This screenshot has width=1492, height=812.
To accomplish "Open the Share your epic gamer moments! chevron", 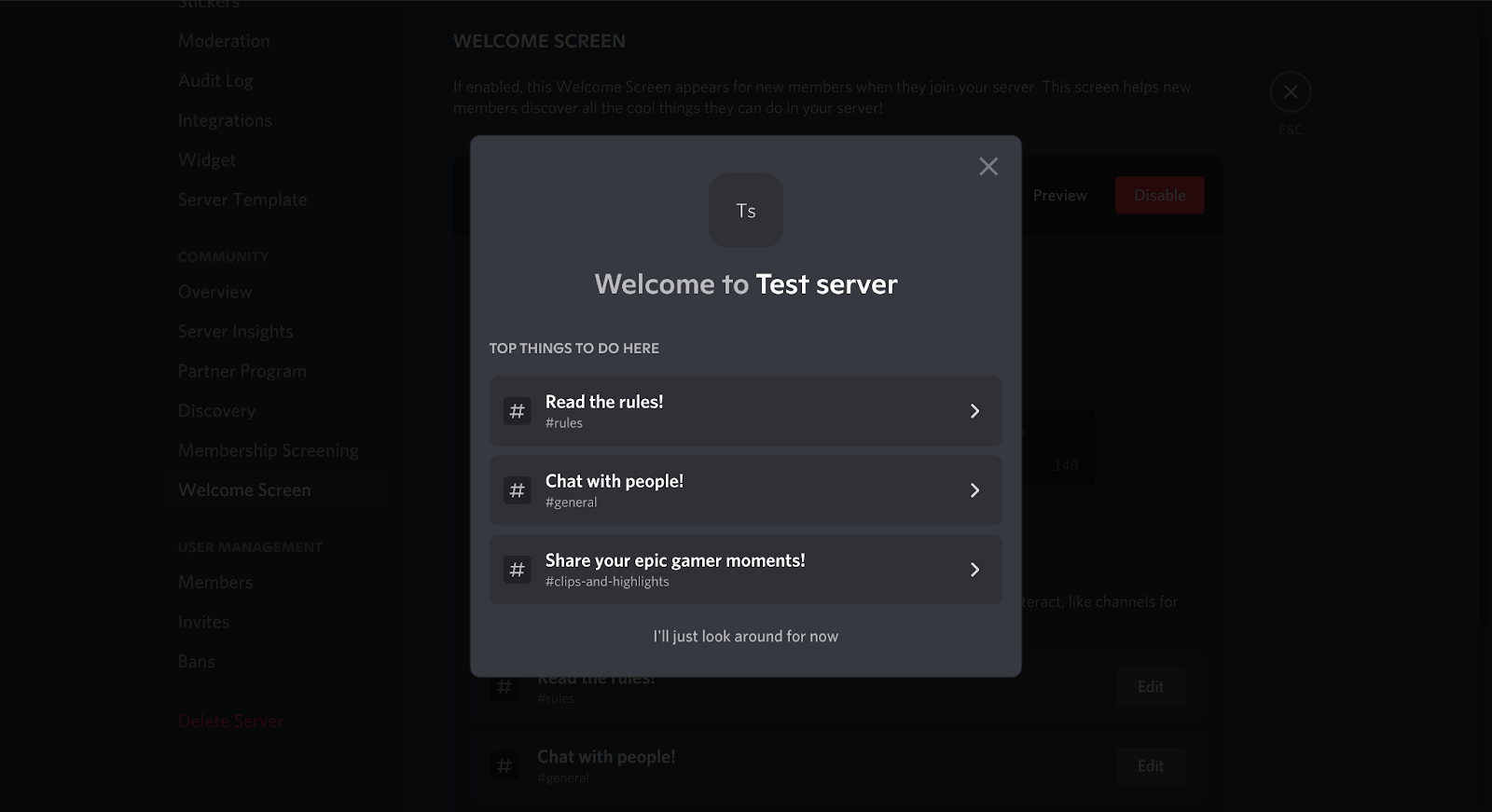I will click(974, 570).
